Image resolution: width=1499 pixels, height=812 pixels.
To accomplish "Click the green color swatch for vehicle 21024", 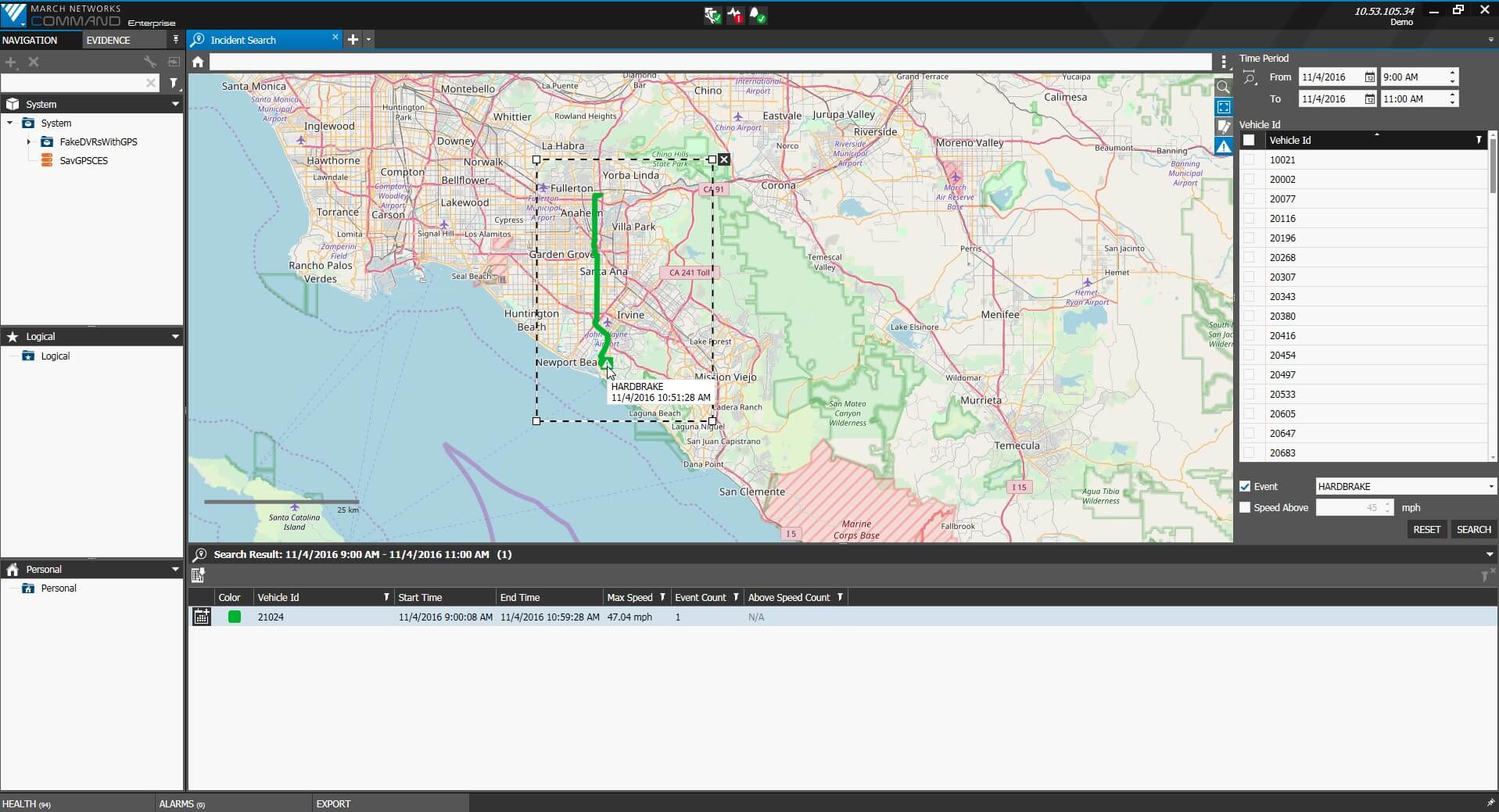I will tap(234, 617).
